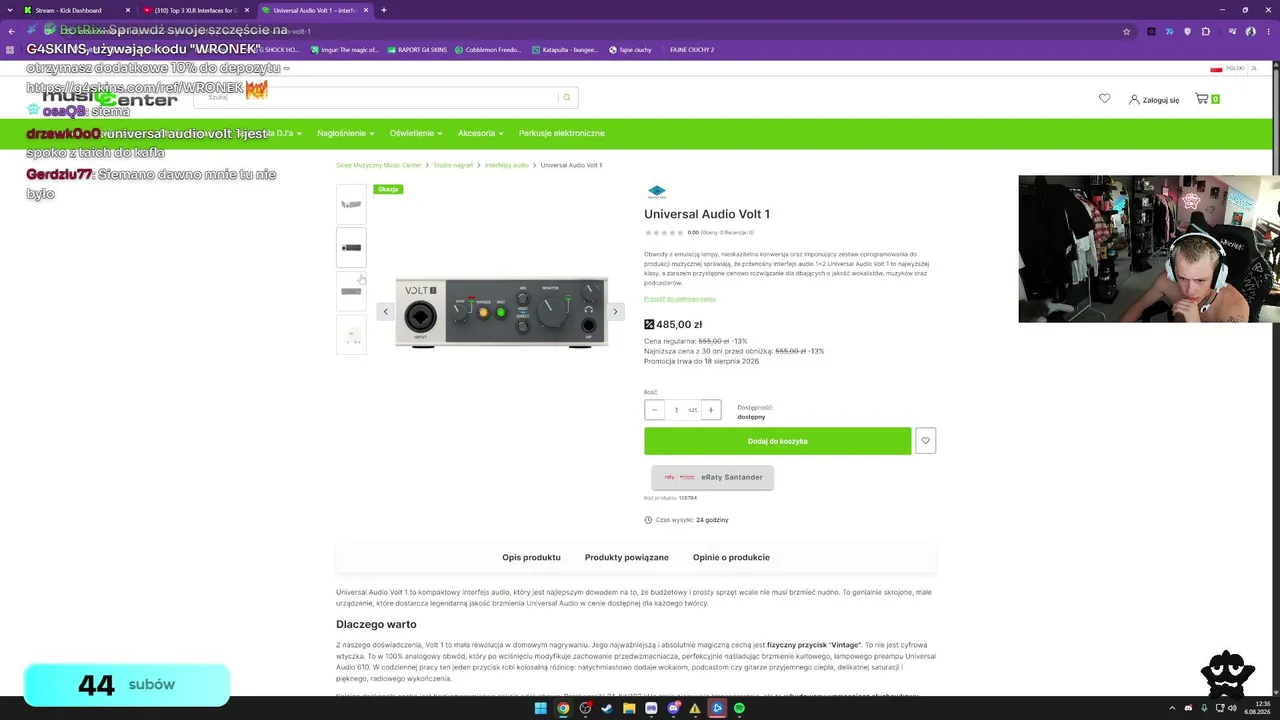Open a new browser tab with plus button
The width and height of the screenshot is (1280, 720).
tap(384, 10)
